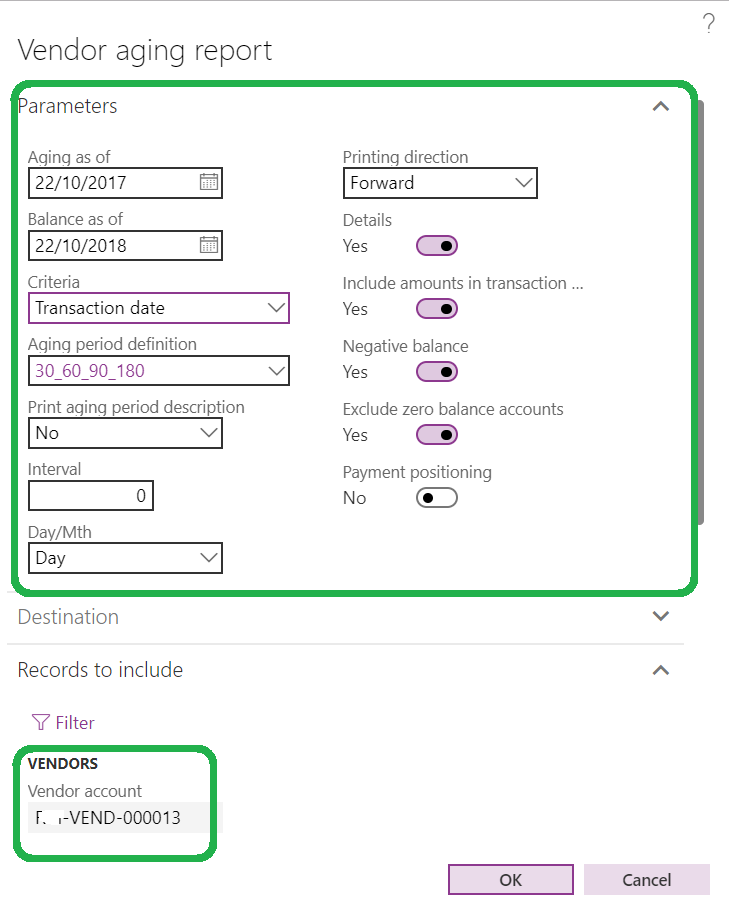Open Print aging period description dropdown
This screenshot has height=913, width=729.
click(208, 433)
